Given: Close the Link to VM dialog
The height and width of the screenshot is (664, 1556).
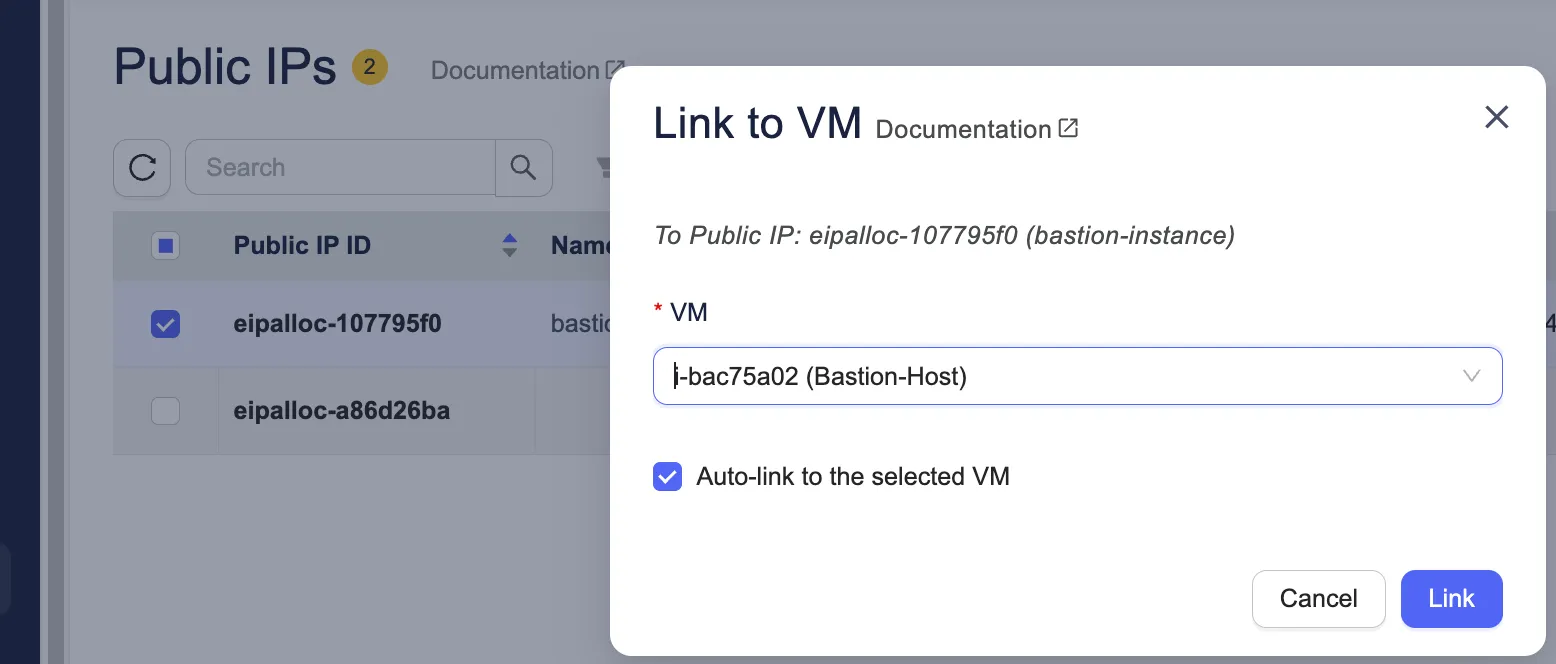Looking at the screenshot, I should coord(1496,117).
